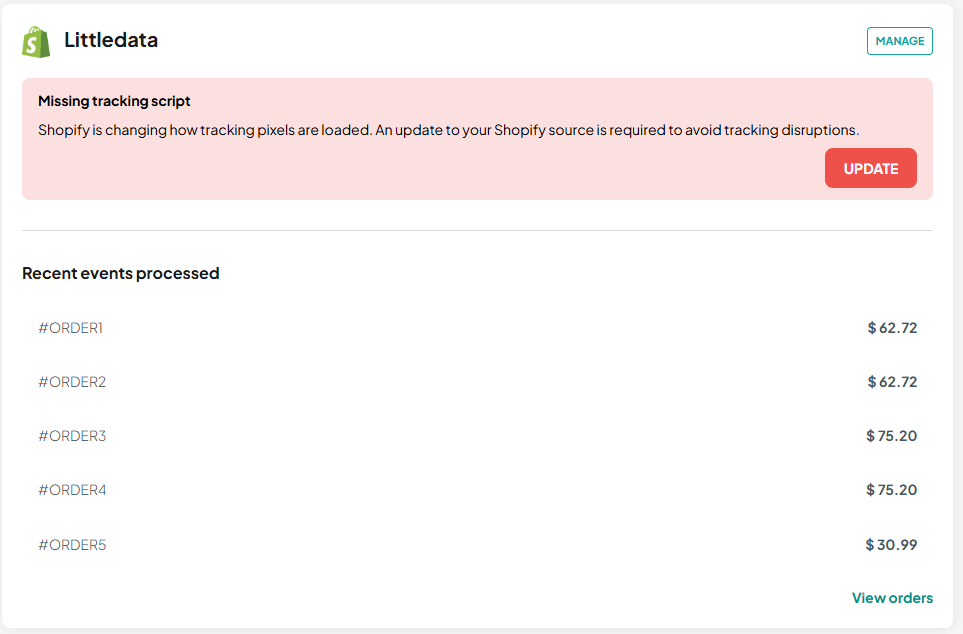
Task: Select the #ORDER5 row
Action: click(477, 545)
